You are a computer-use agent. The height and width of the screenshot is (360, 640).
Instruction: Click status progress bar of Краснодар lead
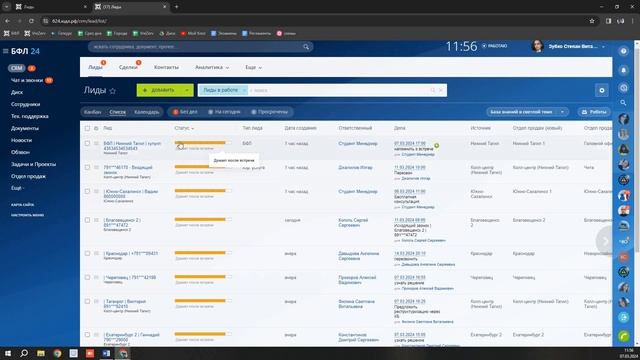[203, 253]
